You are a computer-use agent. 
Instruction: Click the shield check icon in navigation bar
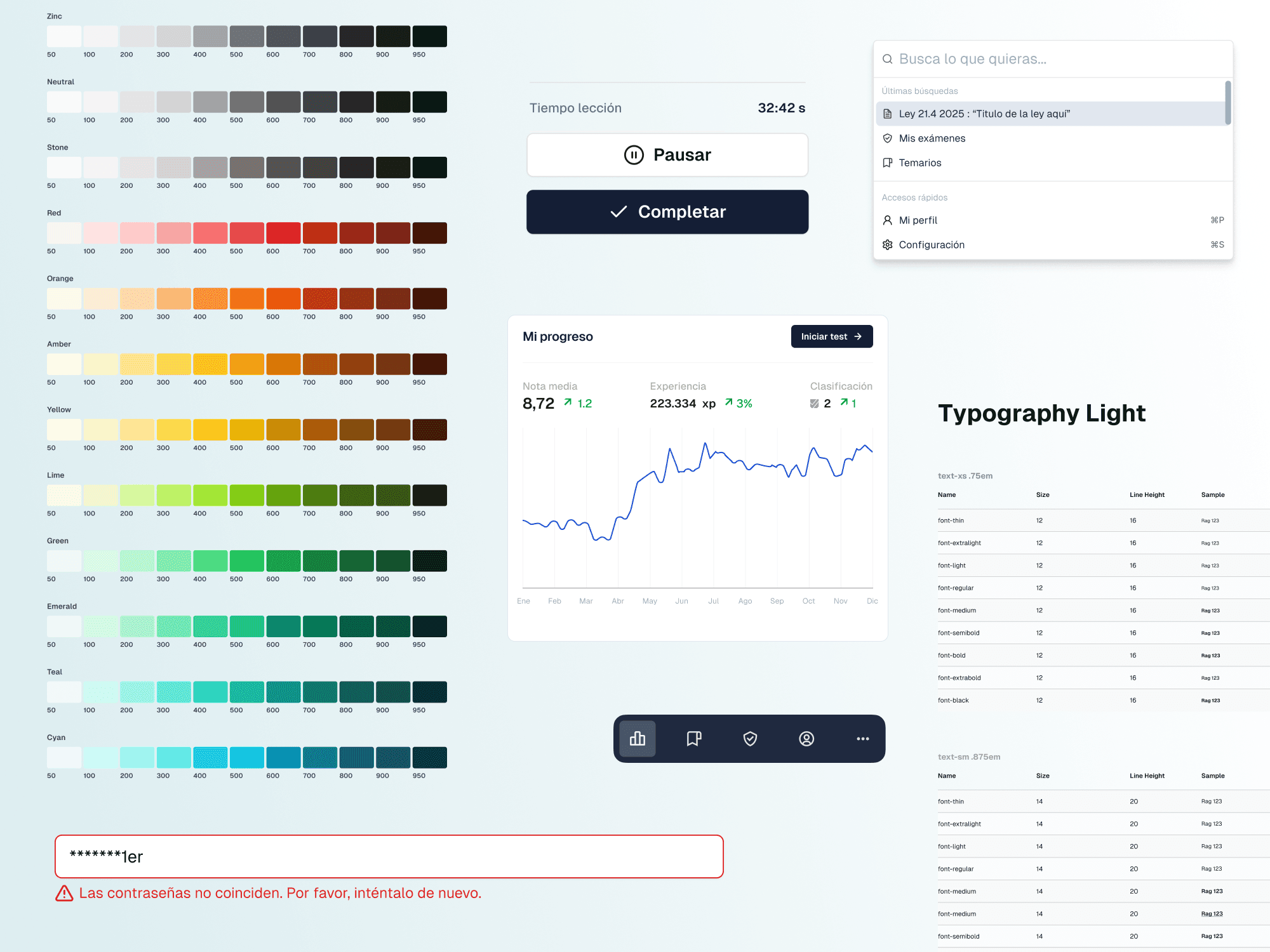750,739
